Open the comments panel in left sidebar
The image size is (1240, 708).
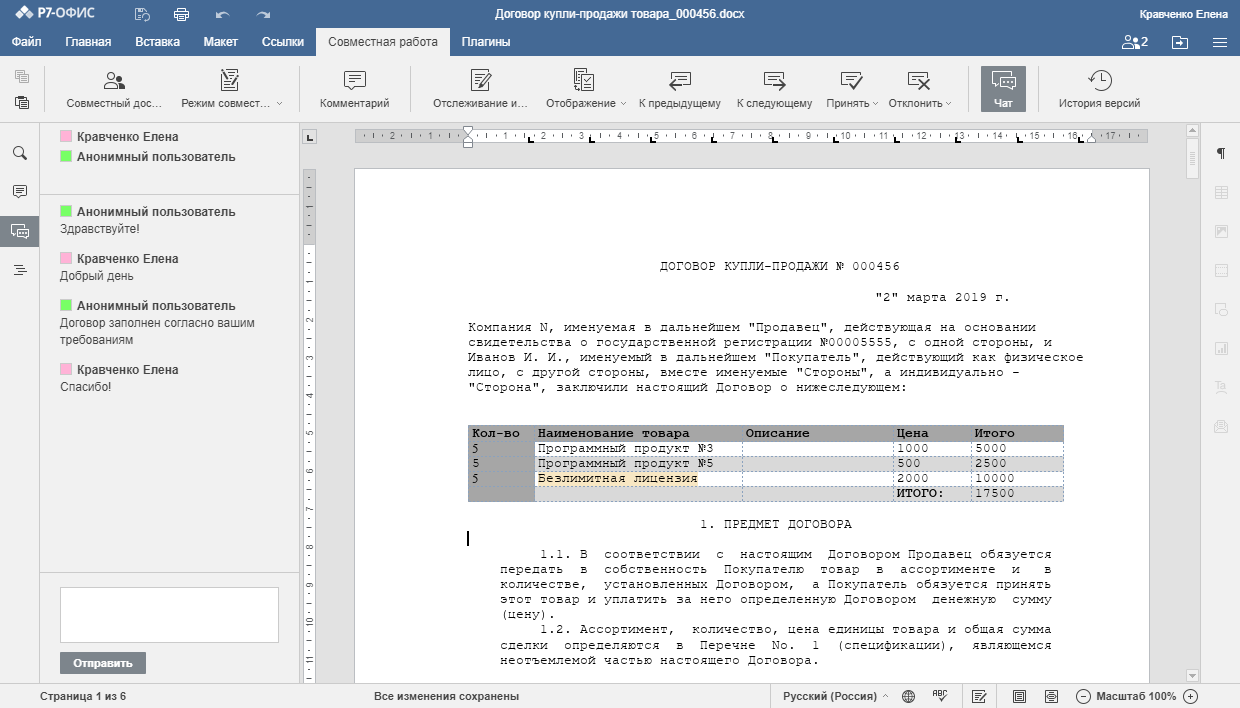pyautogui.click(x=20, y=191)
